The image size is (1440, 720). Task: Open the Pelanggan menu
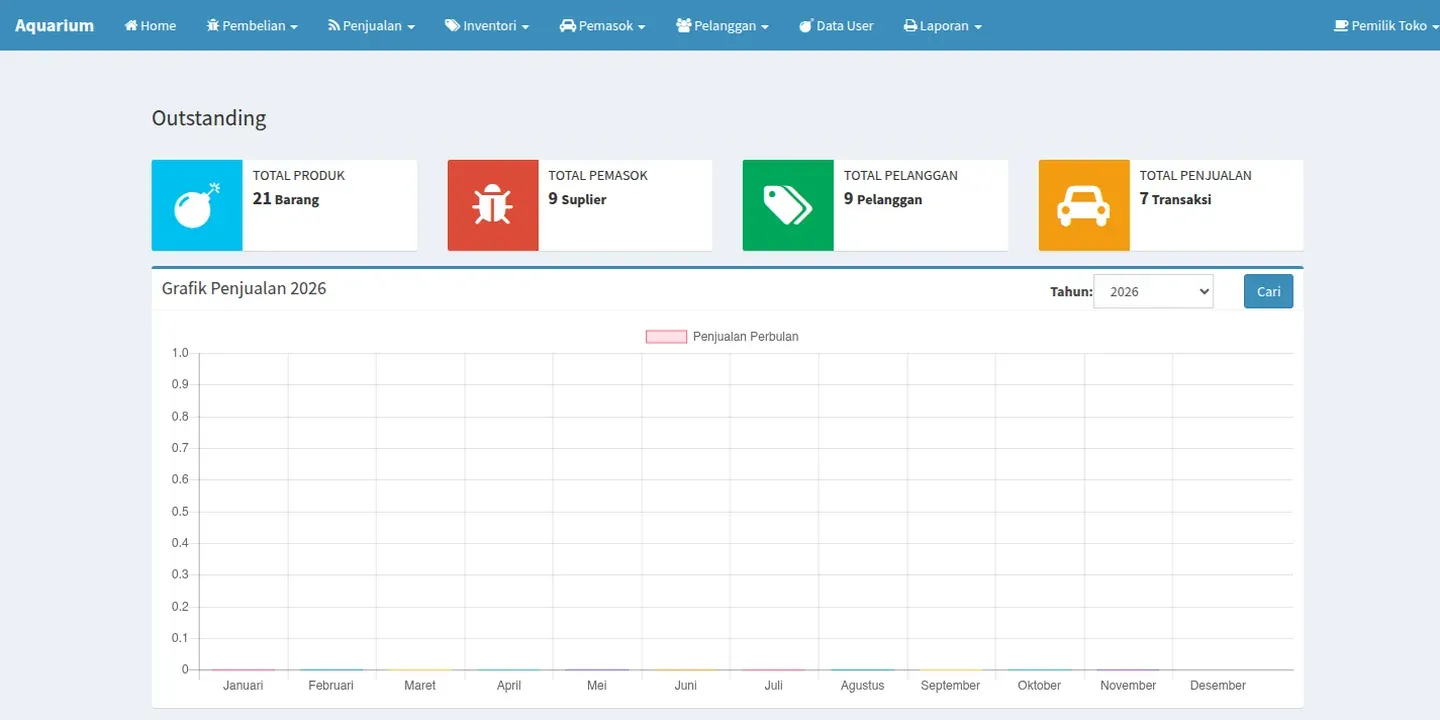click(x=722, y=26)
